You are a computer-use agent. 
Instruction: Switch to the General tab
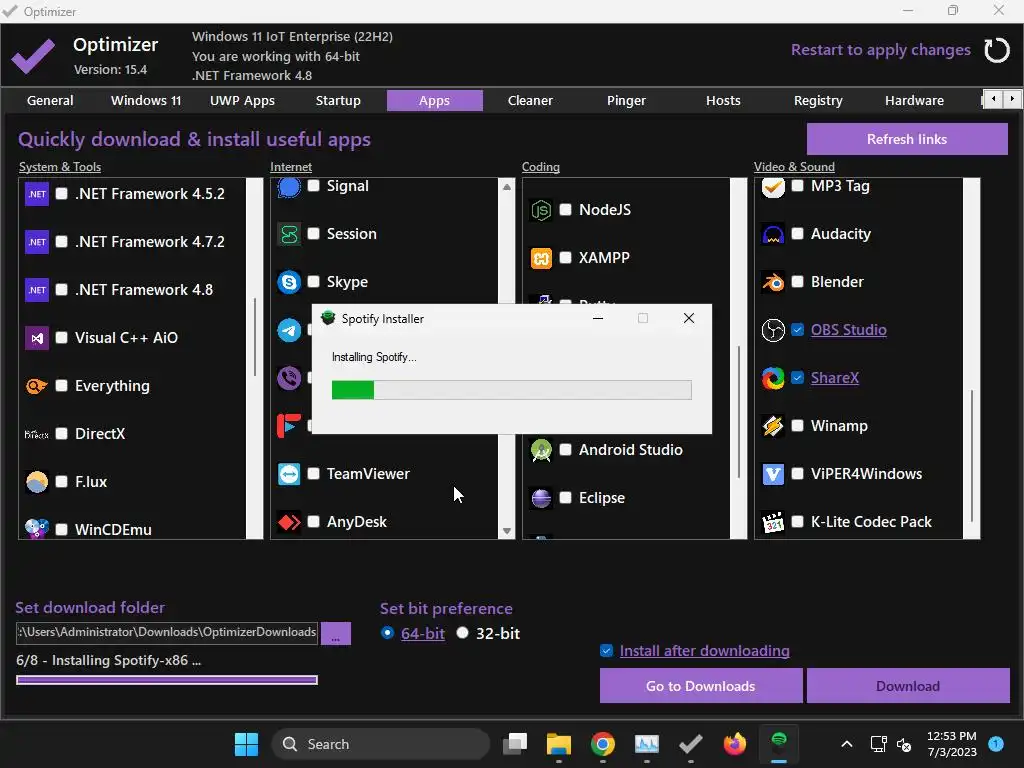click(50, 101)
